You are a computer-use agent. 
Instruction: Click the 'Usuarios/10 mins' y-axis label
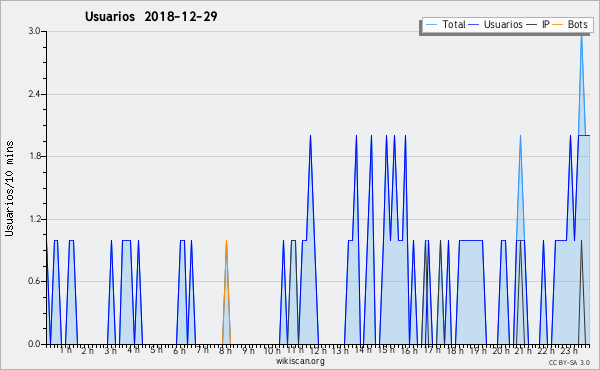pyautogui.click(x=9, y=188)
